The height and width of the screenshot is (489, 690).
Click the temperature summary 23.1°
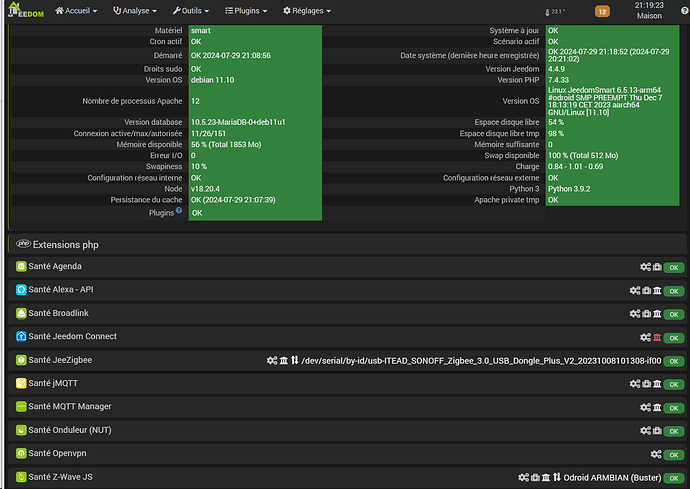point(555,12)
